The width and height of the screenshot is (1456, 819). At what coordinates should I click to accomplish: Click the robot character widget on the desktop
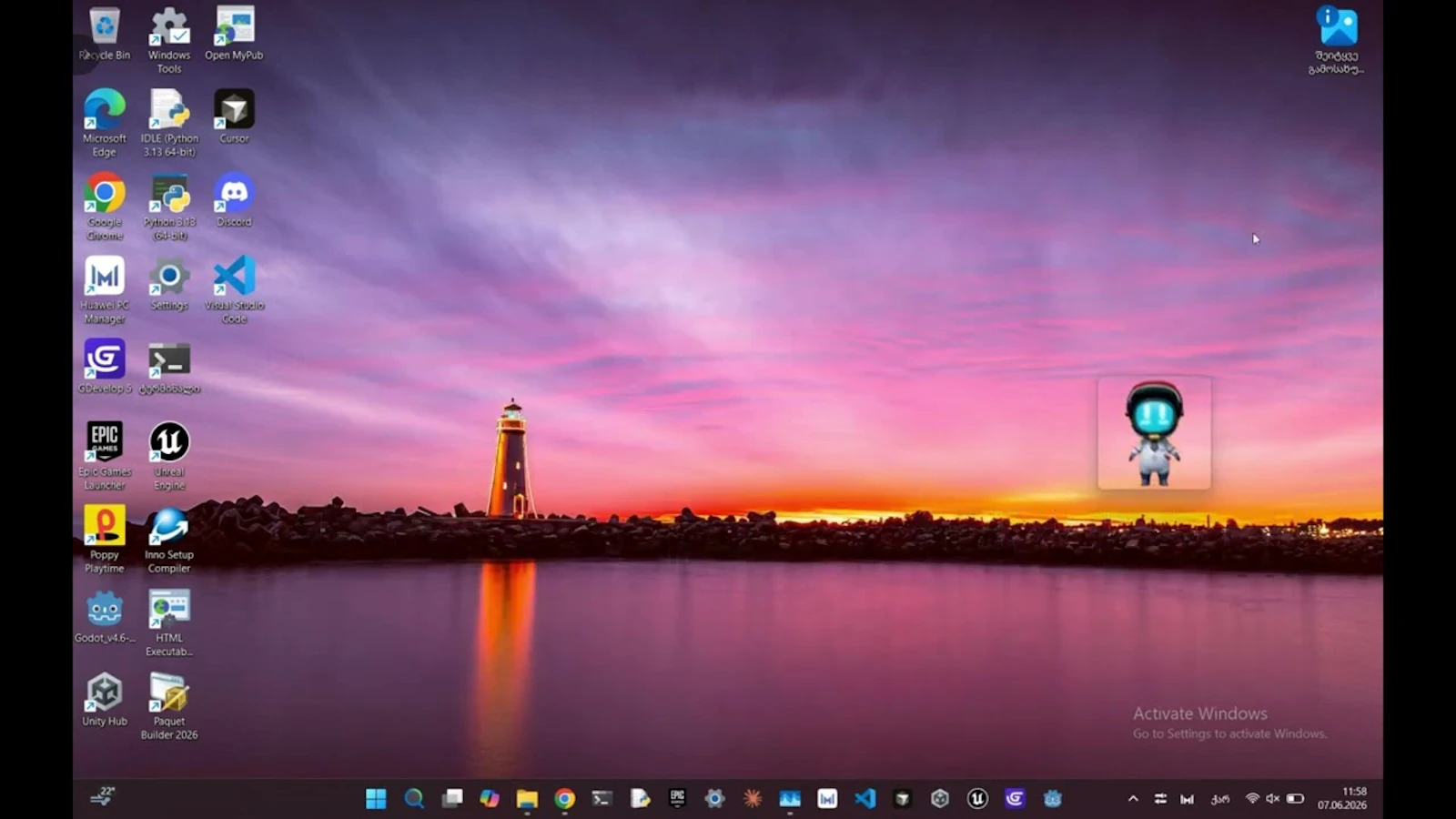coord(1154,433)
